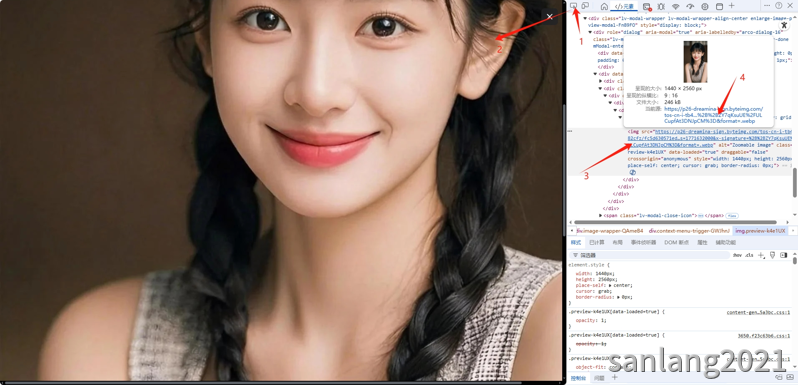Switch to Event Listeners (事件侦听器) tab
Screen dimensions: 798x385
[x=643, y=242]
